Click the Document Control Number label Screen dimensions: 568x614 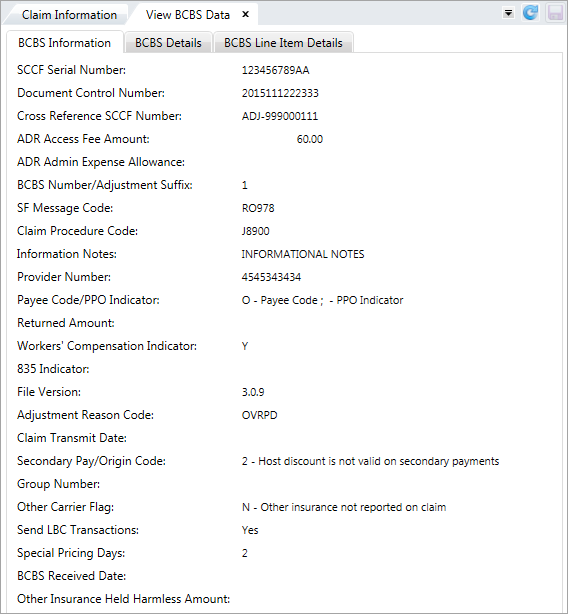tap(91, 93)
